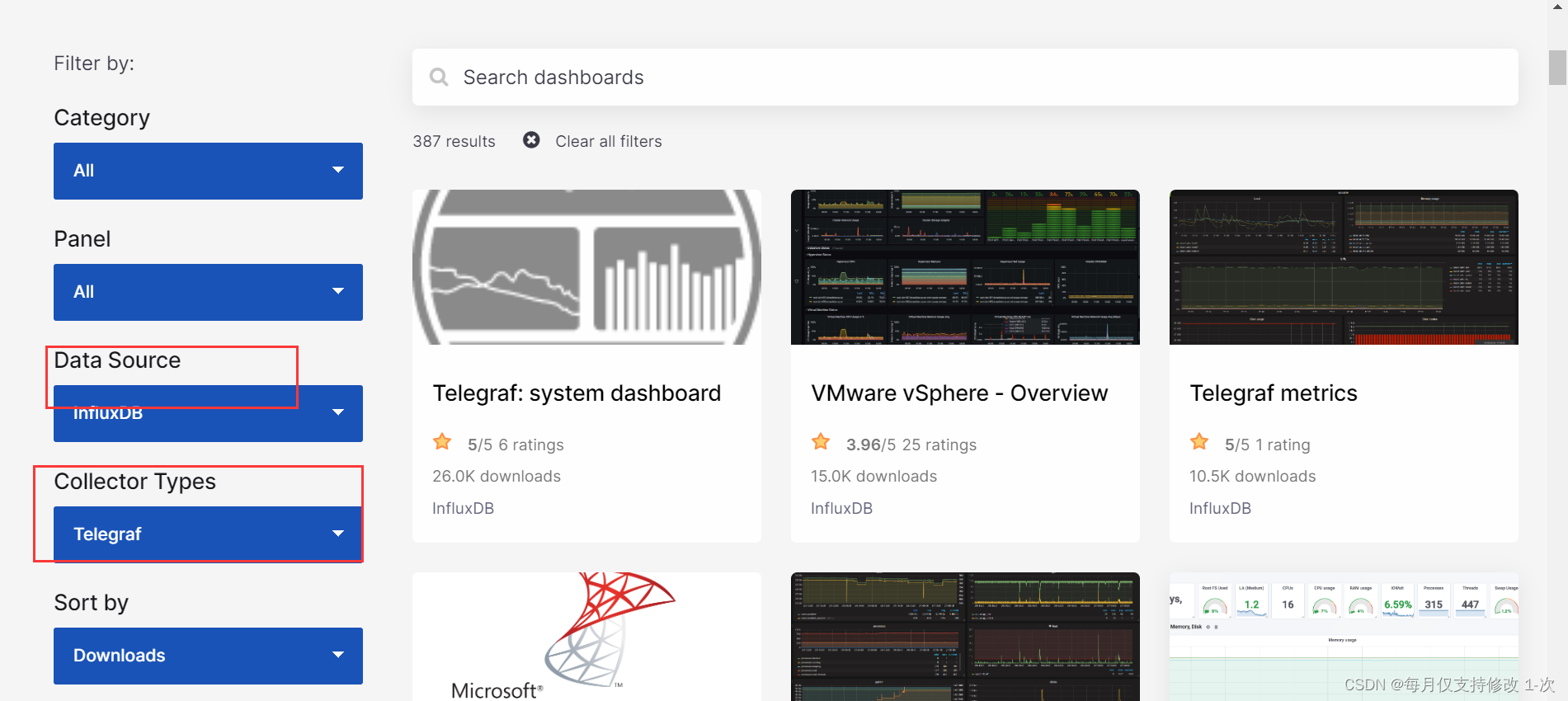
Task: Click the Filter by: label
Action: tap(94, 64)
